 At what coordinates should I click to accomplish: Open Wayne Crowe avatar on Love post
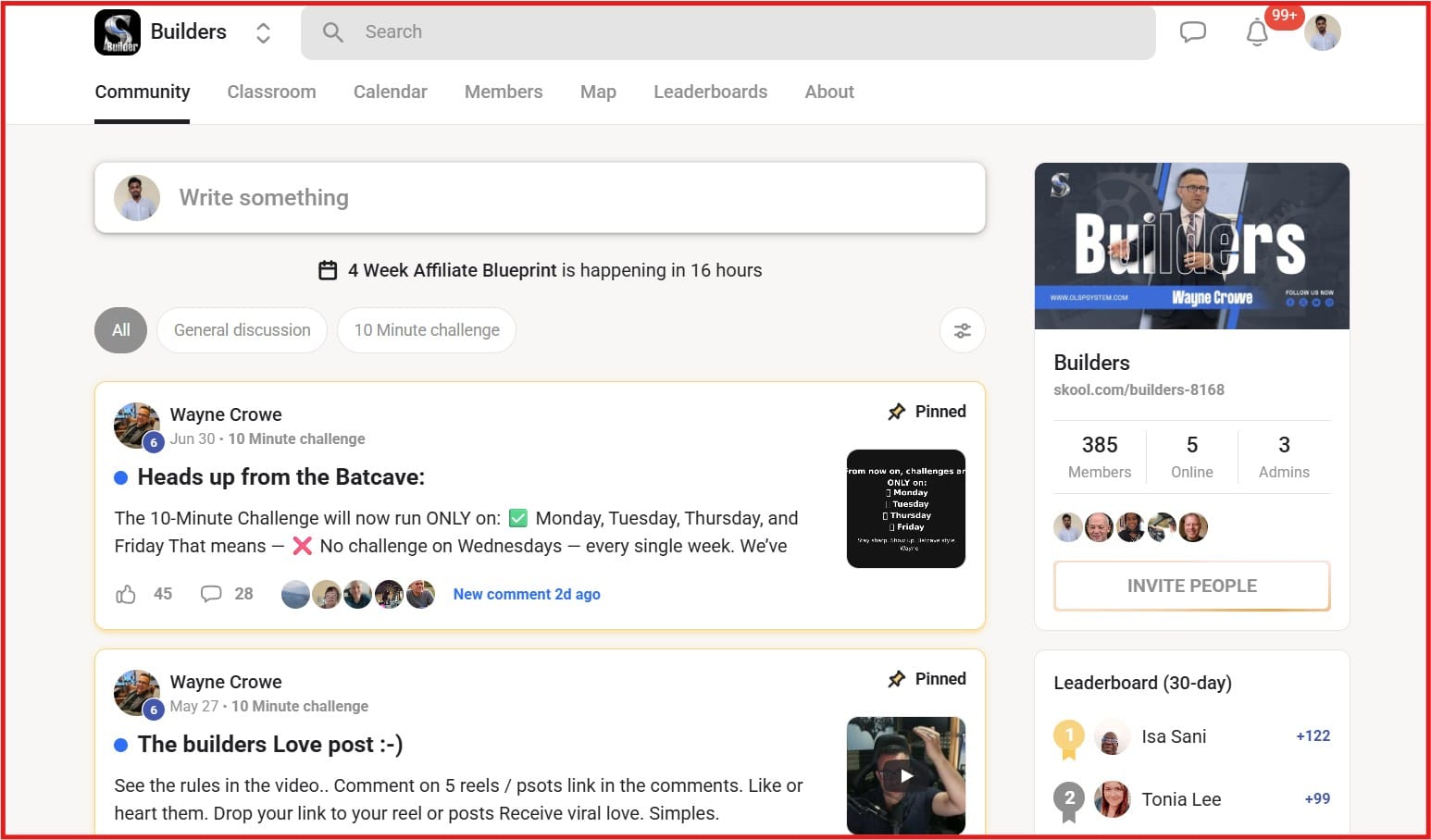point(137,693)
